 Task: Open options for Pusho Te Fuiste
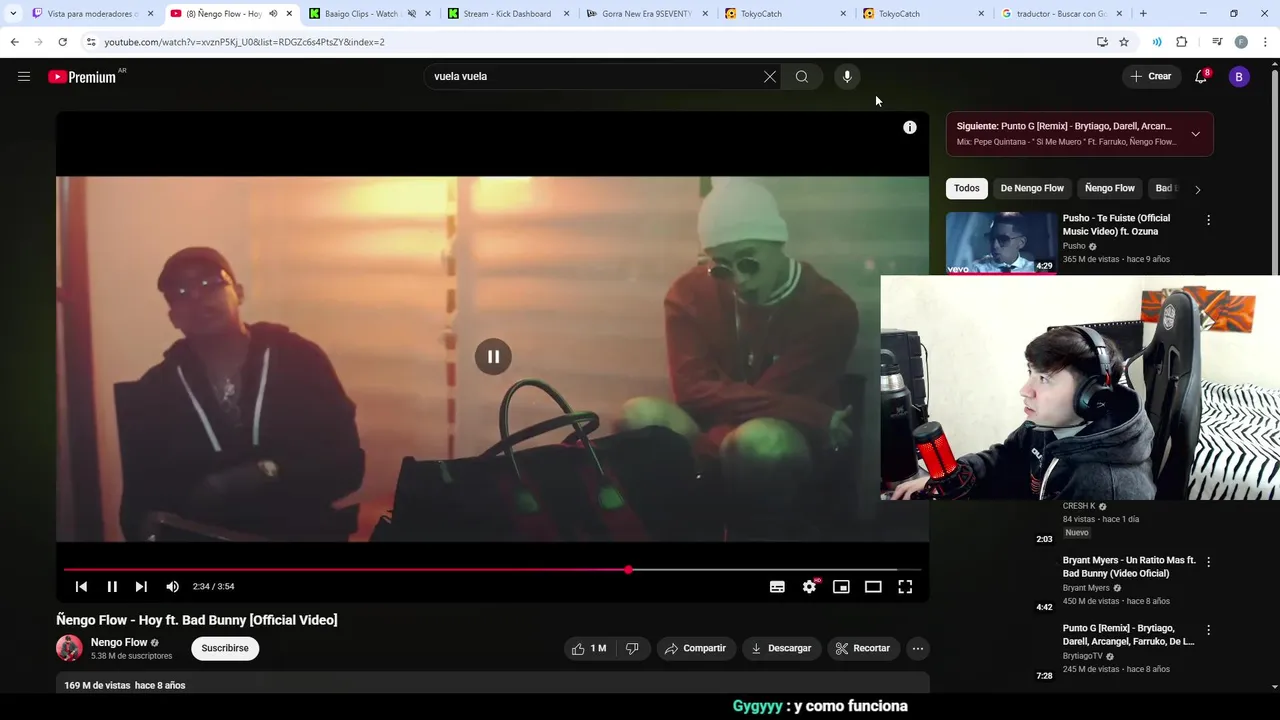[1208, 220]
